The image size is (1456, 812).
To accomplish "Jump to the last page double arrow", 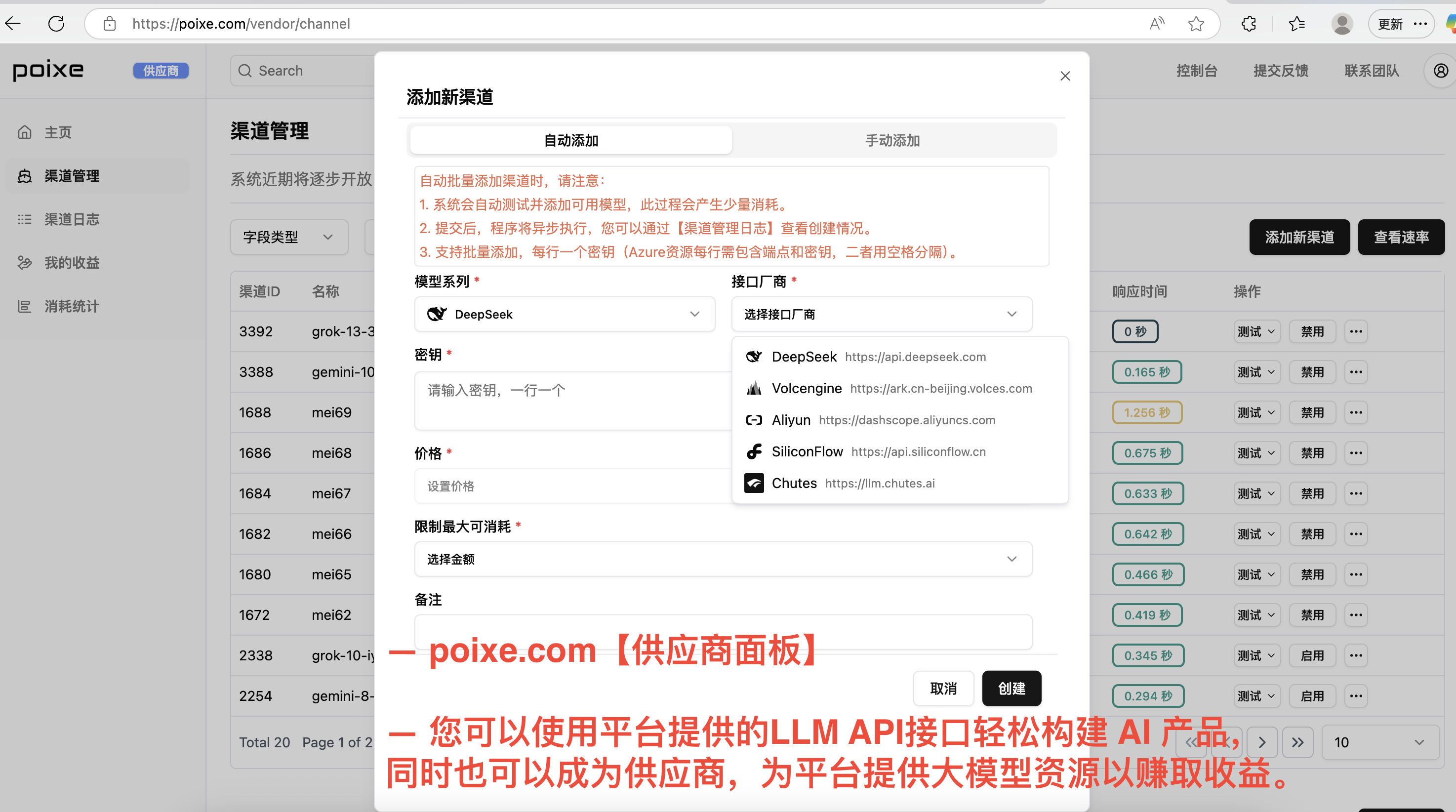I will (1298, 742).
